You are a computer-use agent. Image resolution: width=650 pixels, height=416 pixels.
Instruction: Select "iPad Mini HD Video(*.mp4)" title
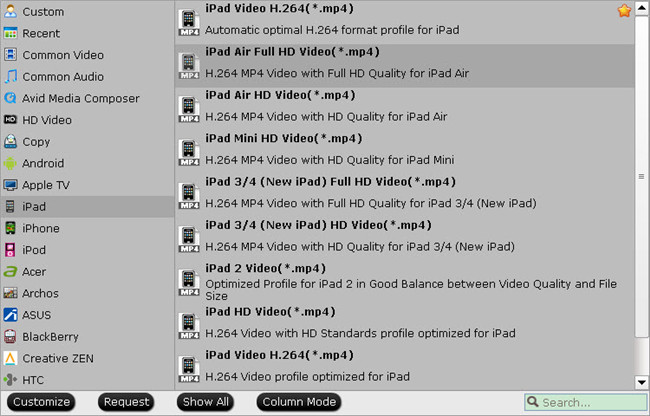(x=284, y=138)
